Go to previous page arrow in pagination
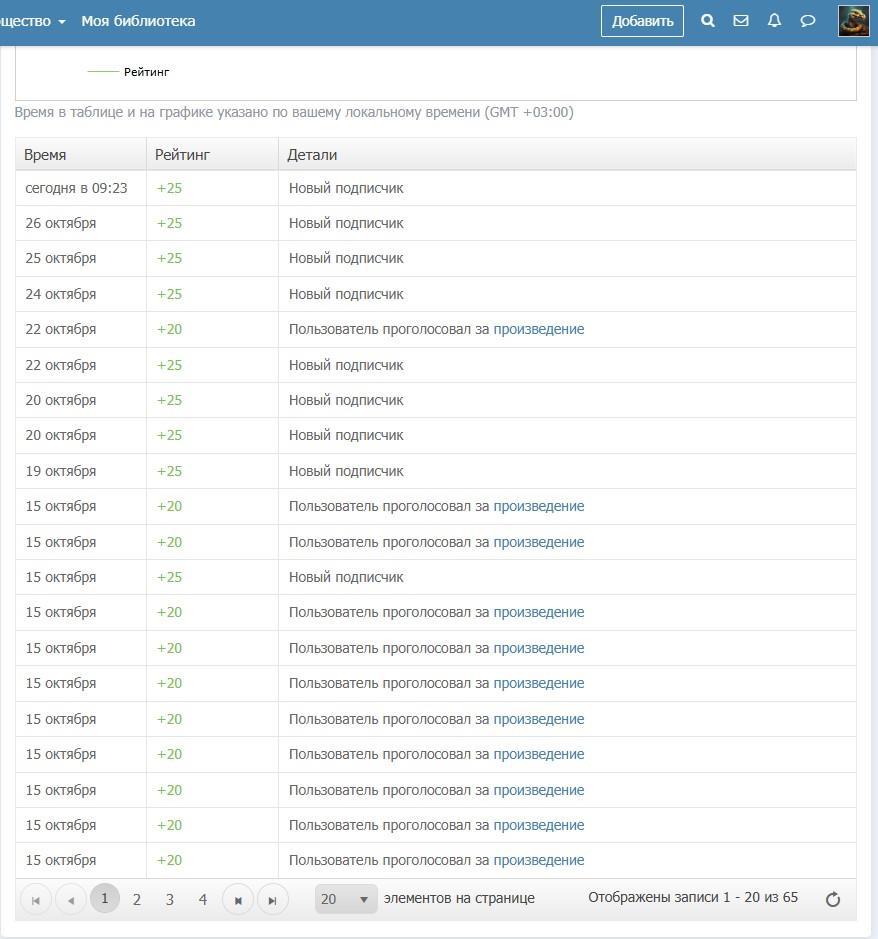 pos(70,900)
